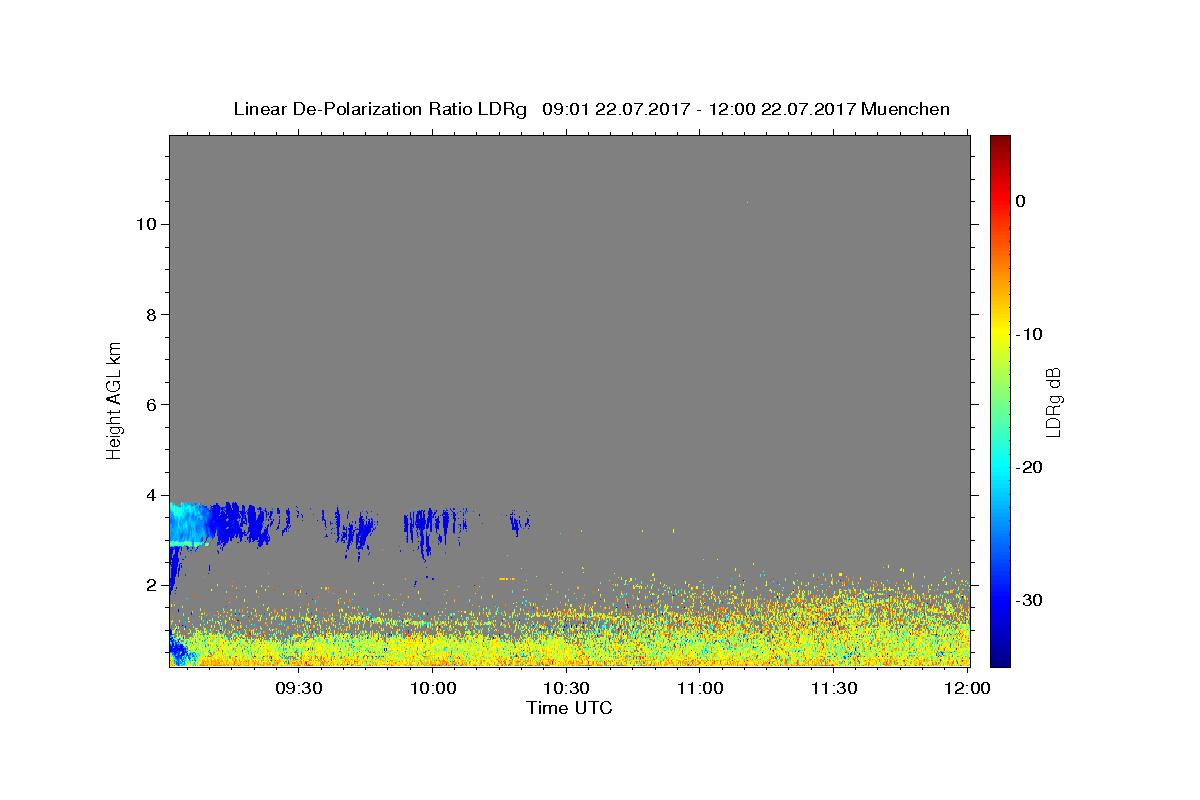The height and width of the screenshot is (800, 1200).
Task: Click the yellow -10 dB colorbar region
Action: coord(1000,334)
